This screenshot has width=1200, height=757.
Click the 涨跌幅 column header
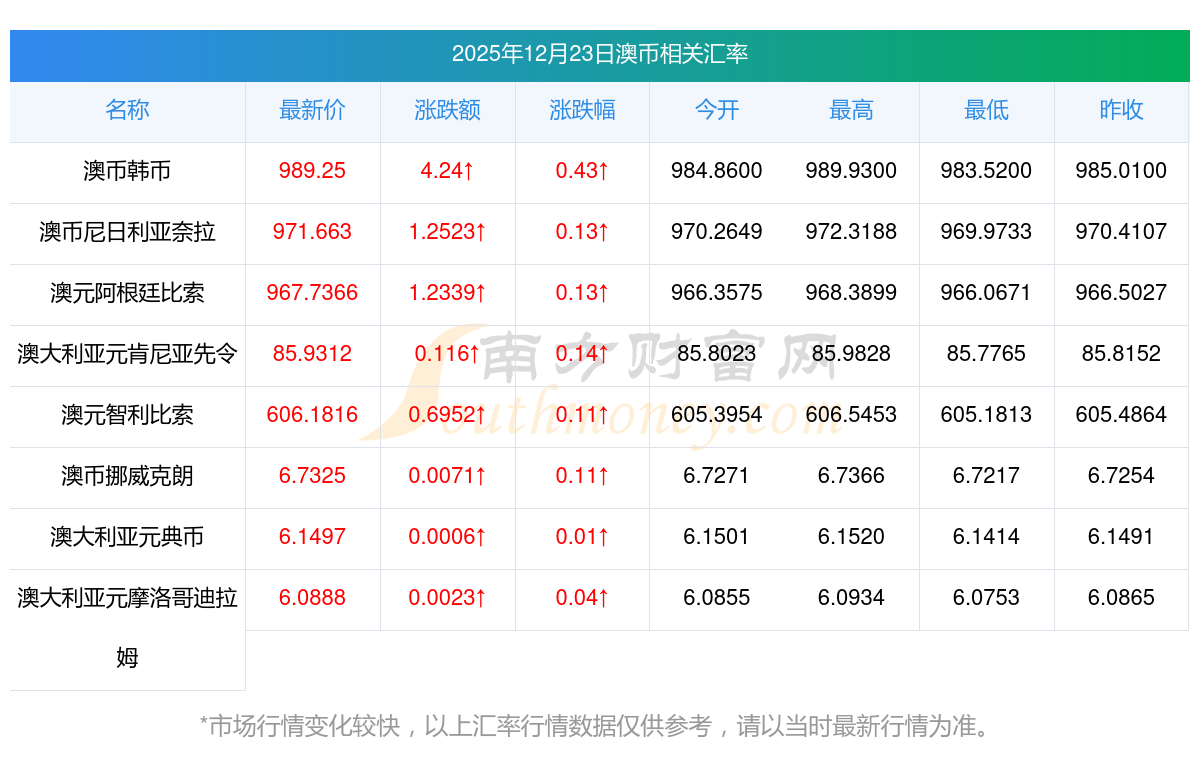(582, 110)
